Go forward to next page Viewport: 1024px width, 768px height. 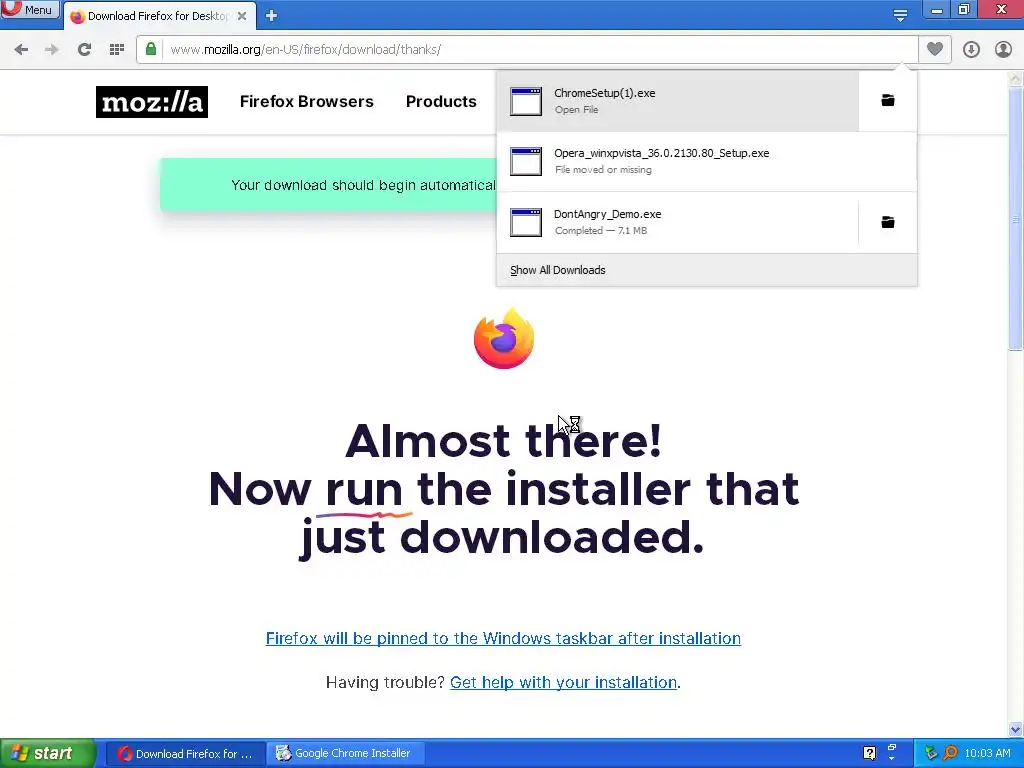[52, 50]
